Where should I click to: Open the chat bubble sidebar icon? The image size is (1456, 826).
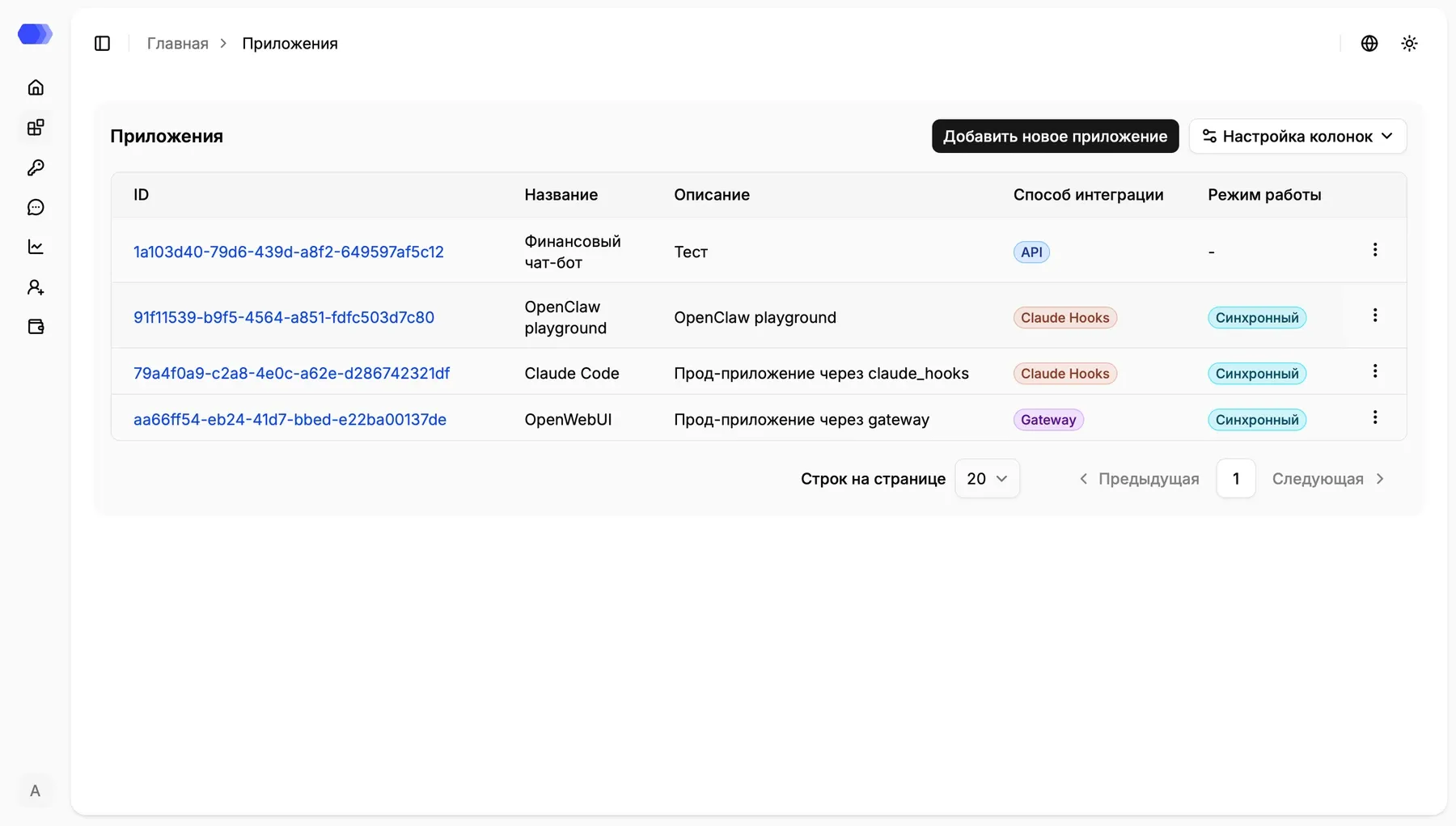36,207
